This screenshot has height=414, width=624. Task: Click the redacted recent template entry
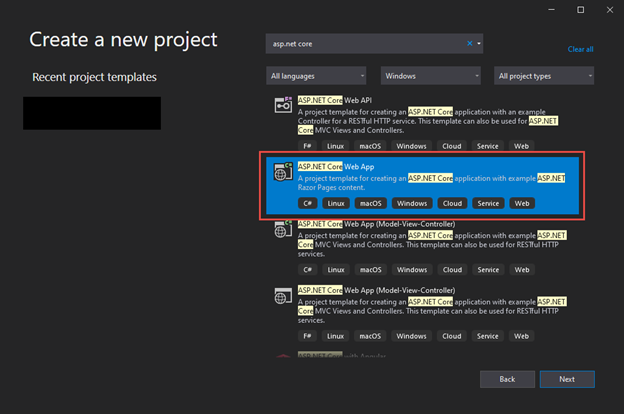(92, 113)
